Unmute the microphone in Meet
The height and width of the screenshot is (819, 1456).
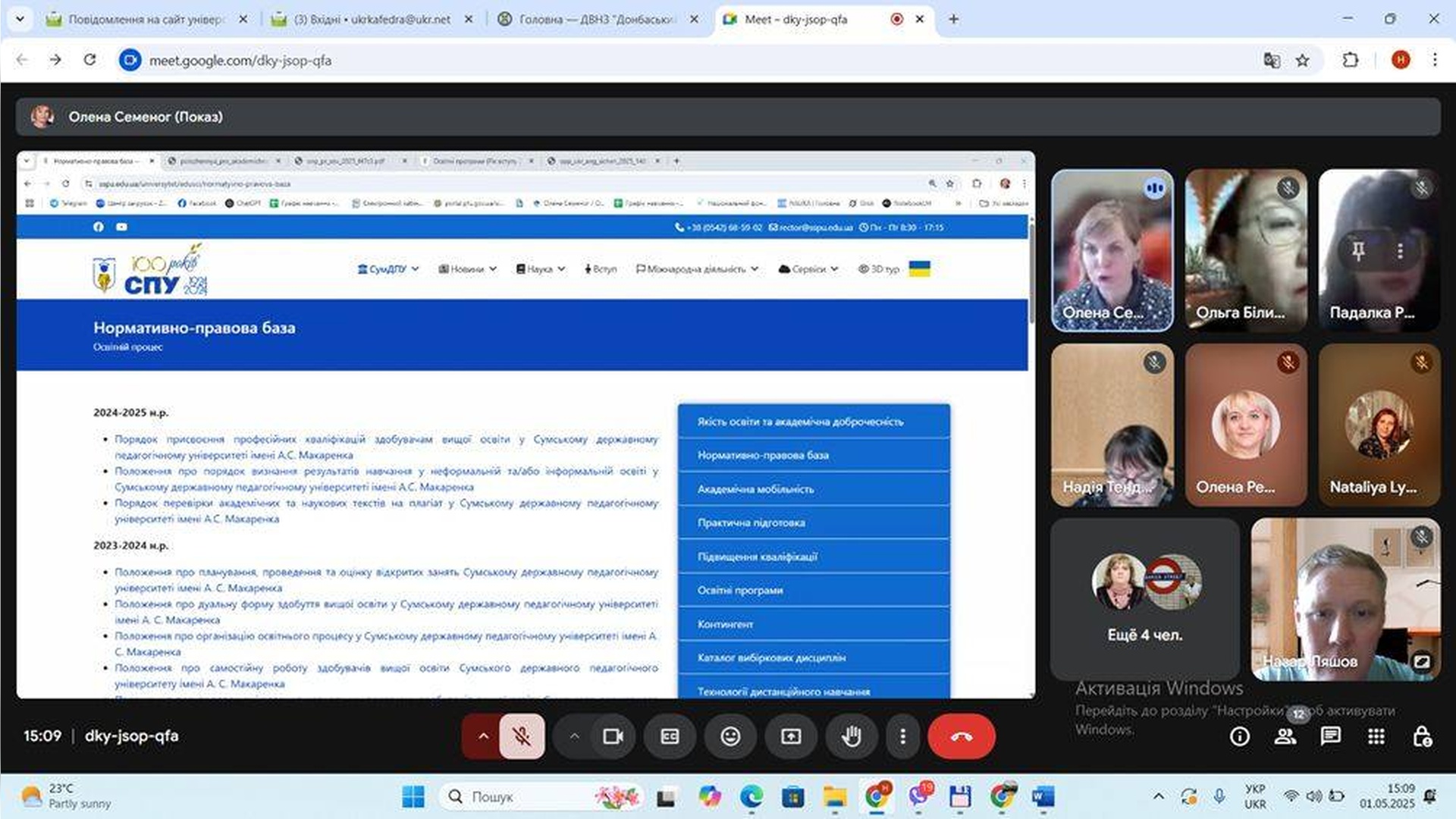point(522,736)
